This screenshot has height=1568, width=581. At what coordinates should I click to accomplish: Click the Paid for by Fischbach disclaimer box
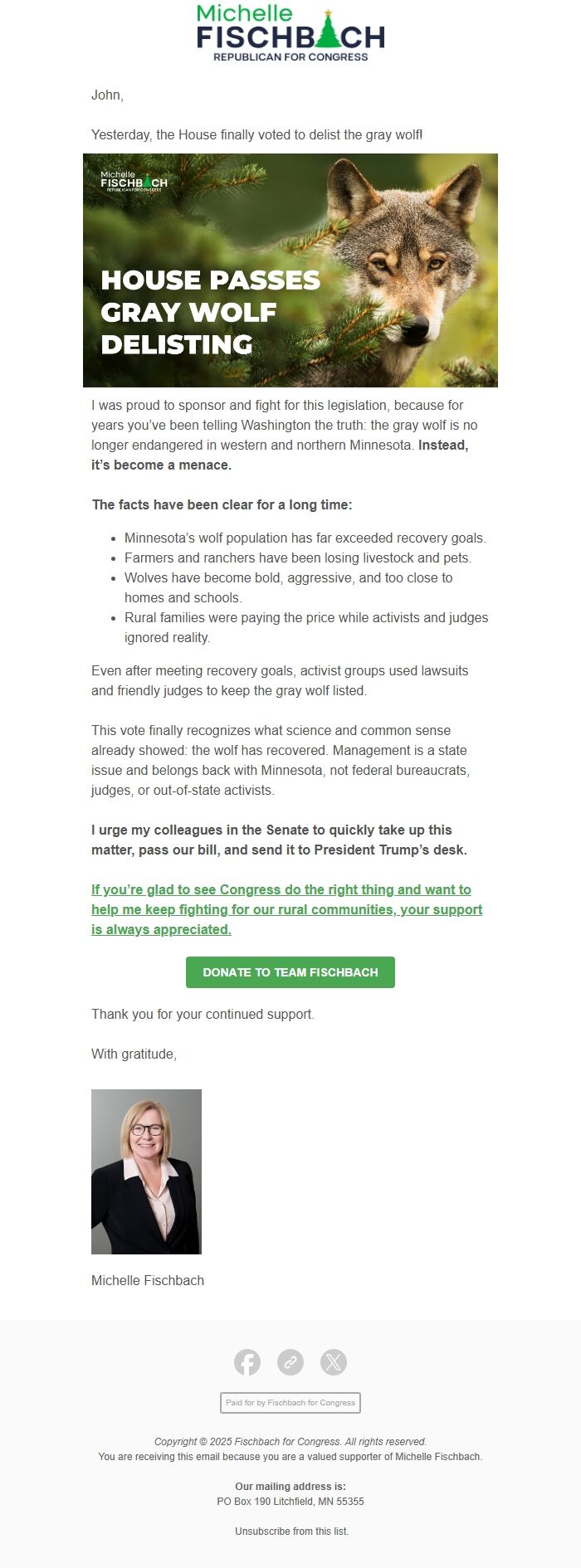[290, 1404]
